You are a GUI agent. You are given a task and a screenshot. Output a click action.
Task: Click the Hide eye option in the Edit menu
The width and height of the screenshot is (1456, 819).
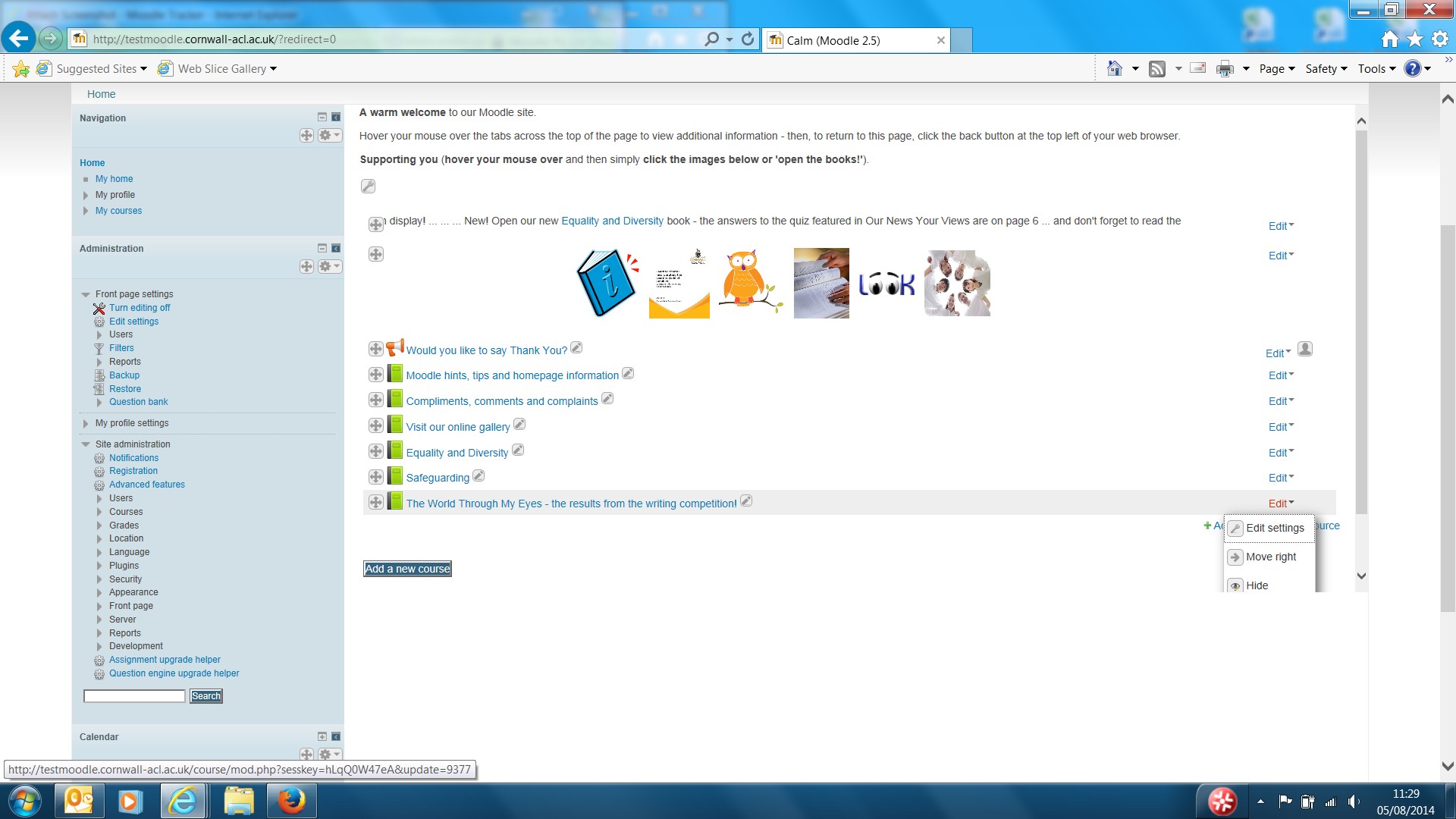point(1257,585)
